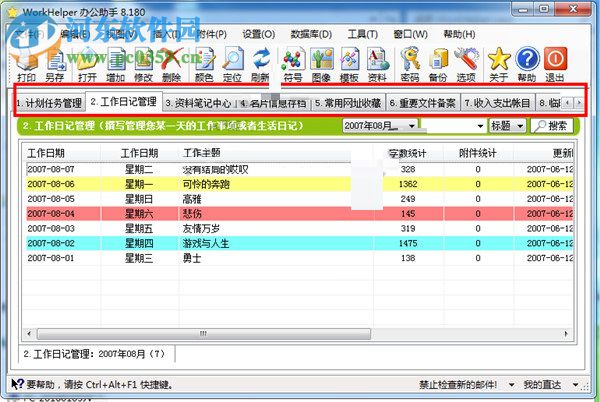Screen dimensions: 600x402
Task: Click the Template (模板) toolbar icon
Action: coord(349,65)
